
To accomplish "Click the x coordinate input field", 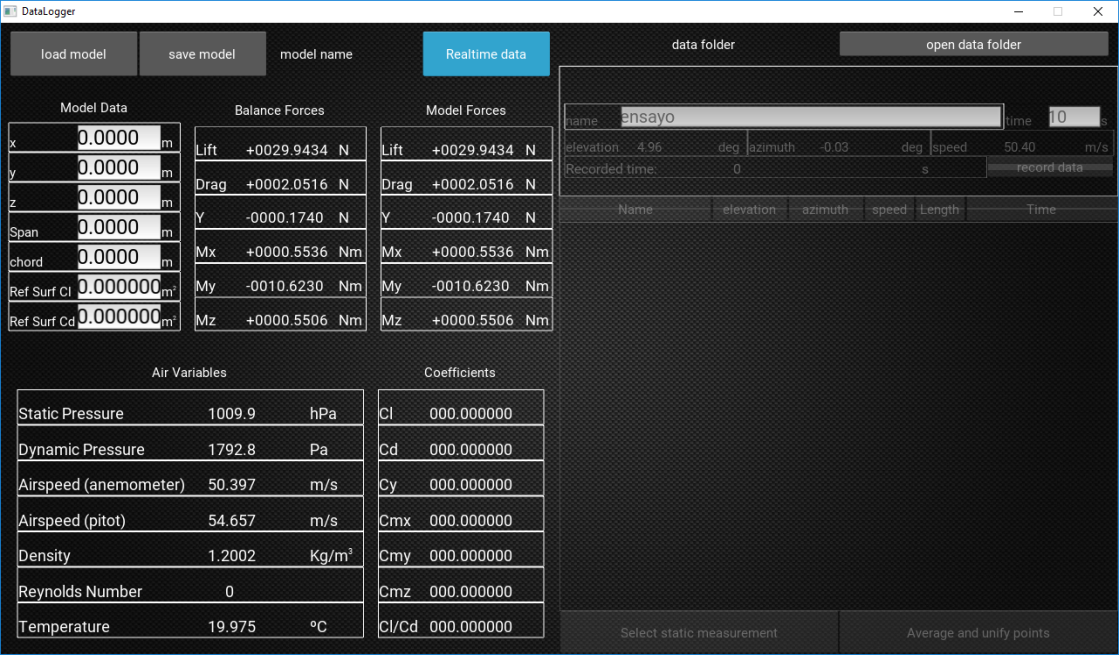I will pyautogui.click(x=119, y=138).
